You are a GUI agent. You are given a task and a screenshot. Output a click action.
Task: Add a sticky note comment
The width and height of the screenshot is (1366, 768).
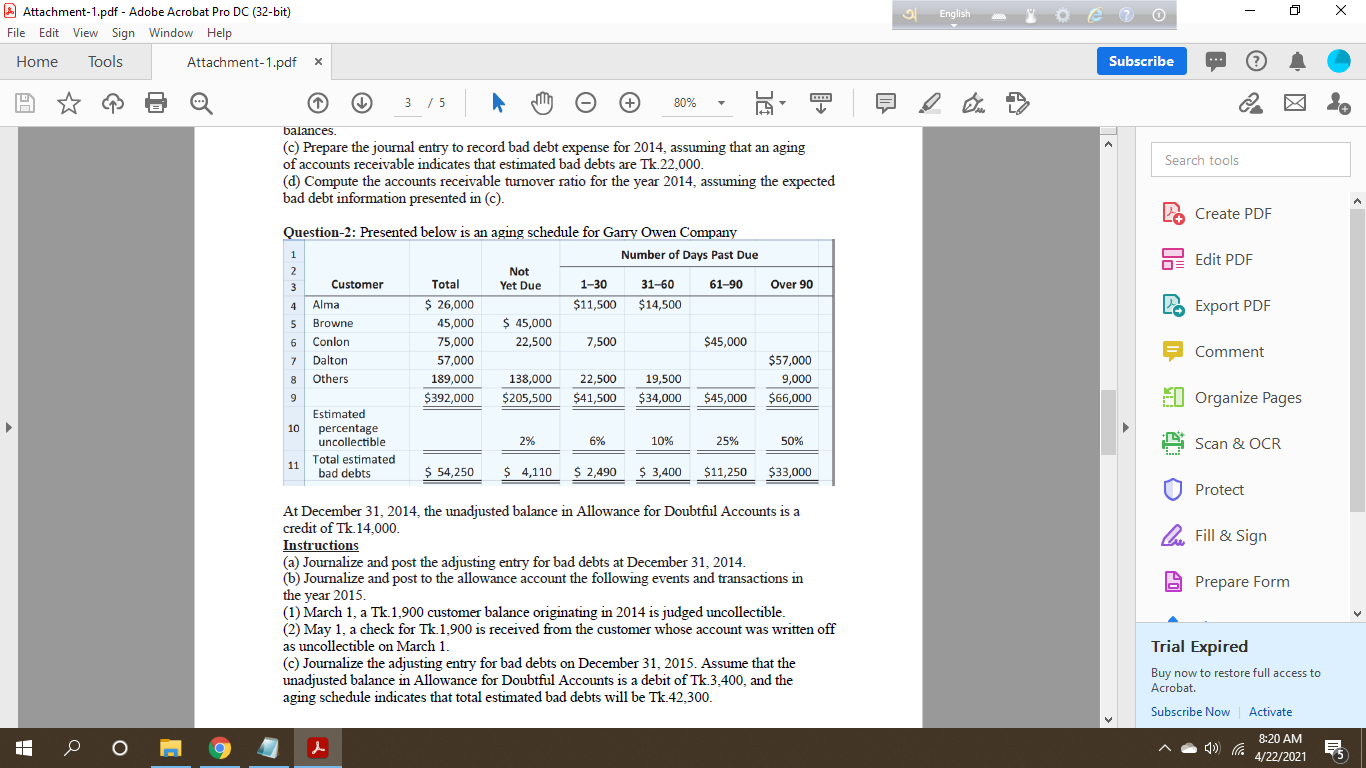(886, 103)
